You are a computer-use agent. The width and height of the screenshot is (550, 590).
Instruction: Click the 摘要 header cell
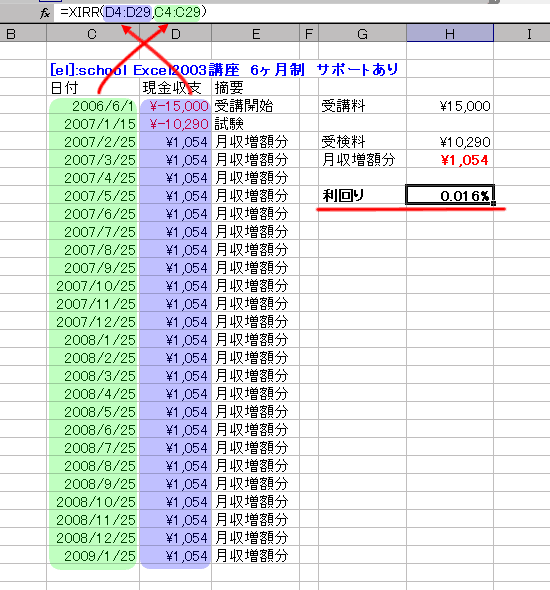pos(255,88)
